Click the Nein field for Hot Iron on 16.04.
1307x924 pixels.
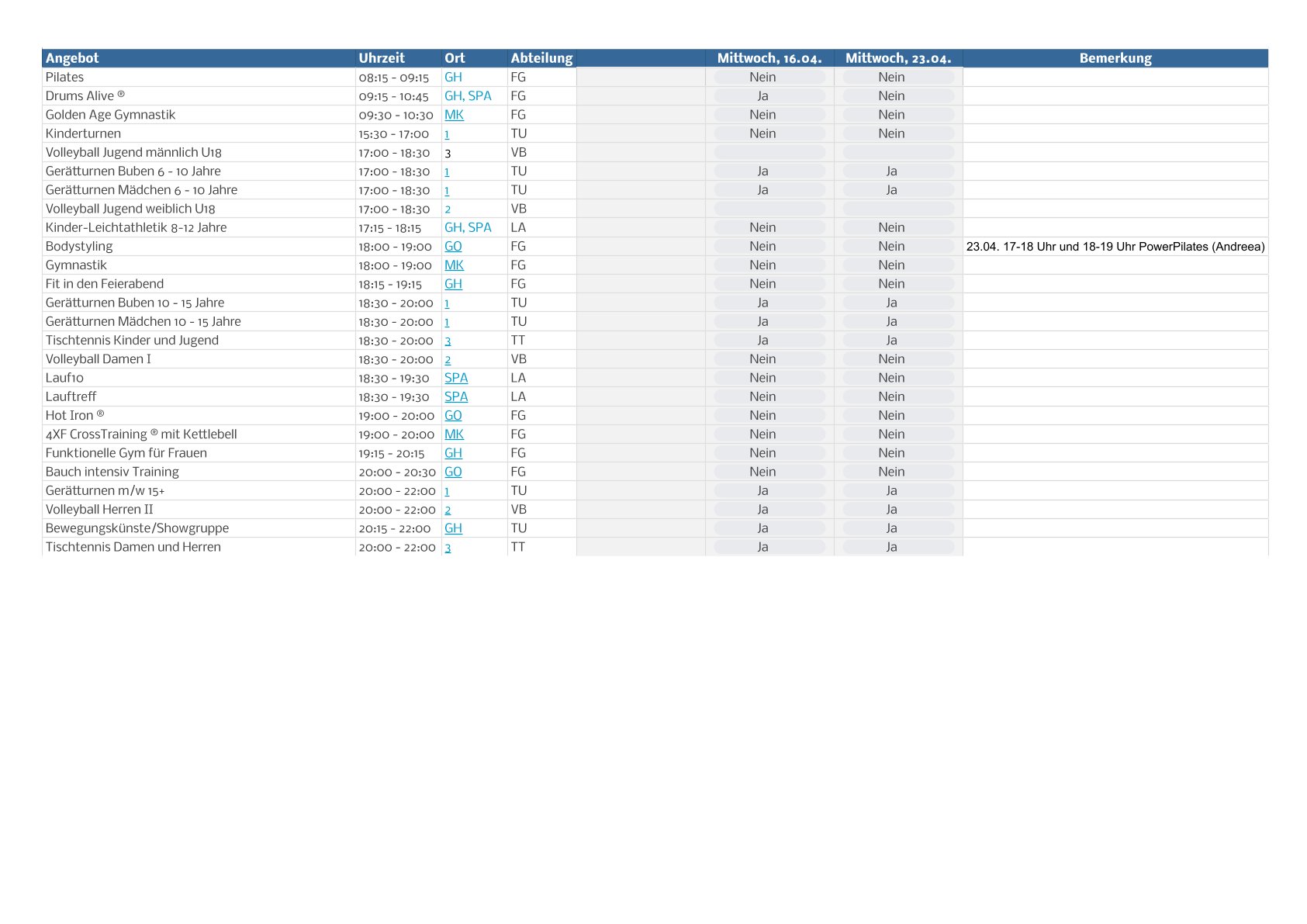769,416
